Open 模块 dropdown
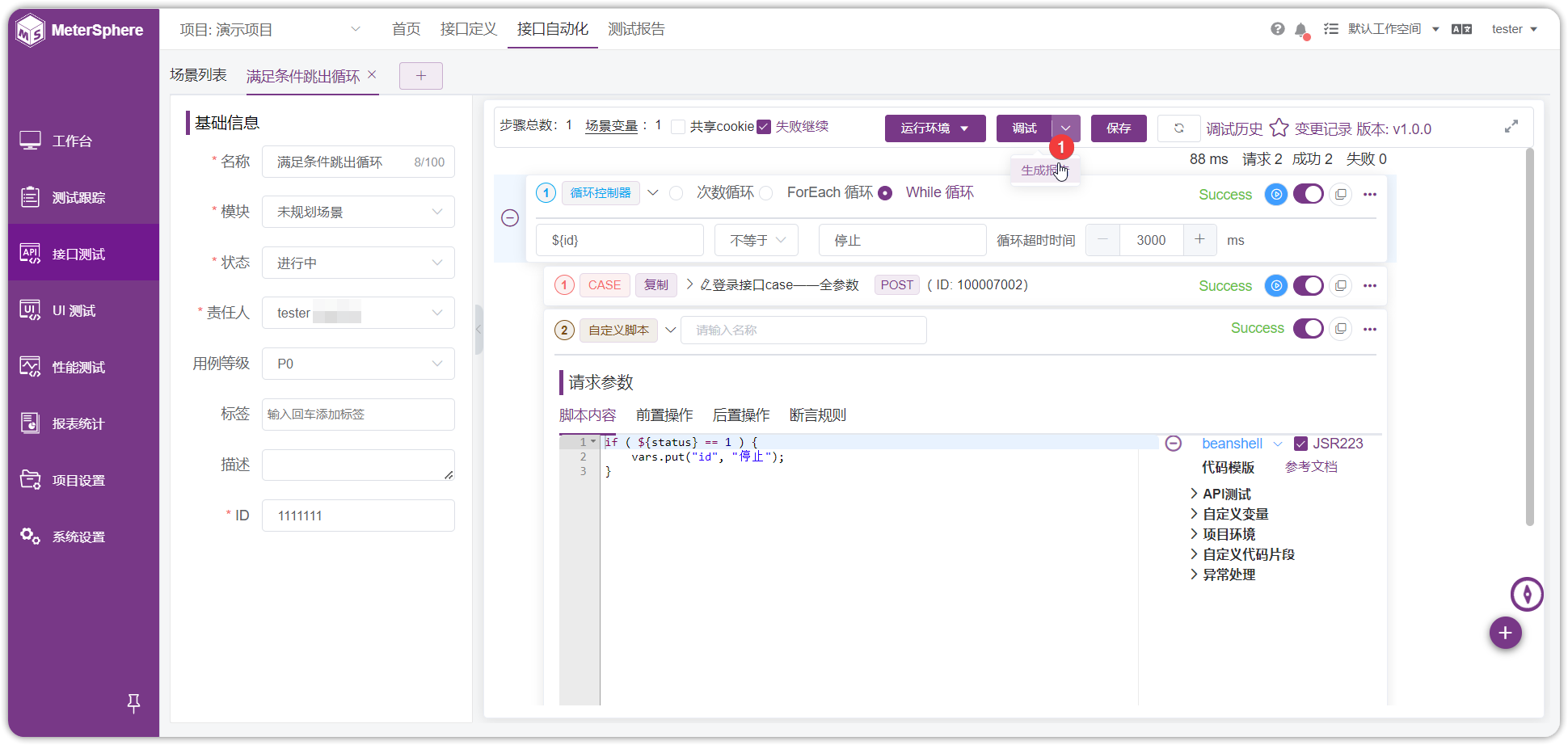This screenshot has width=1568, height=745. tap(358, 212)
